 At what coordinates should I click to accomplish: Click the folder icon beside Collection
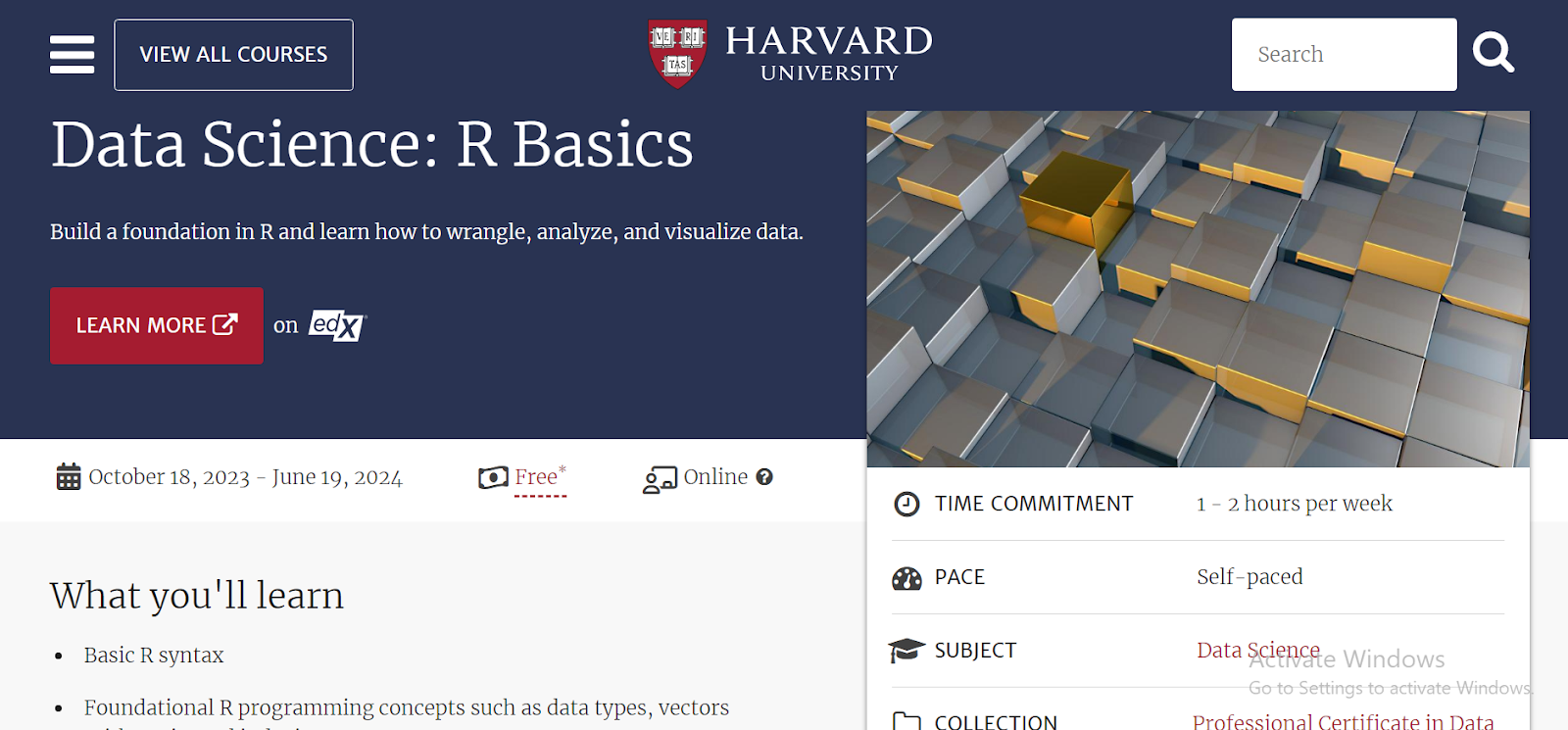click(x=907, y=720)
